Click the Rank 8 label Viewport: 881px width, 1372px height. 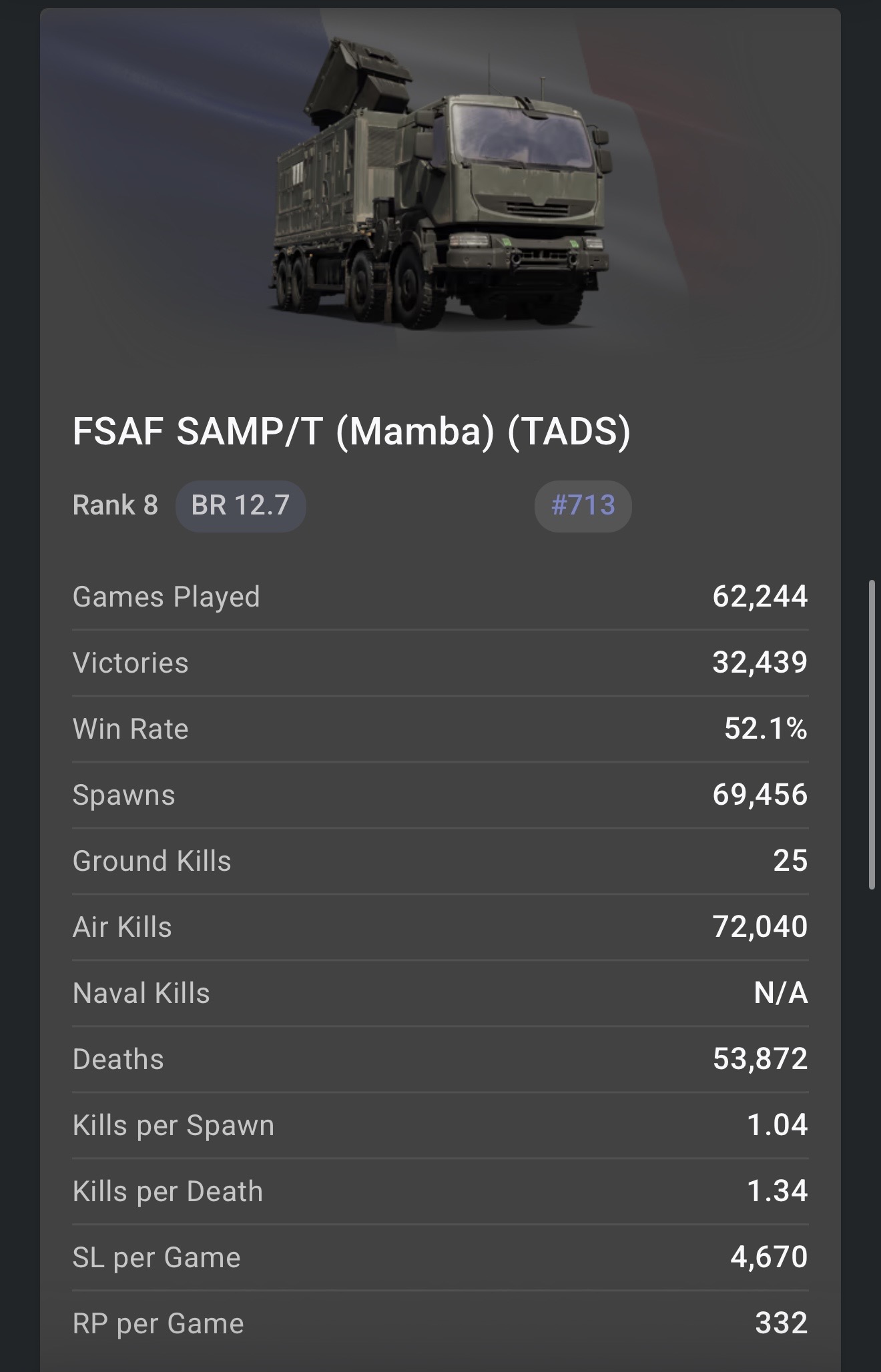click(x=115, y=506)
